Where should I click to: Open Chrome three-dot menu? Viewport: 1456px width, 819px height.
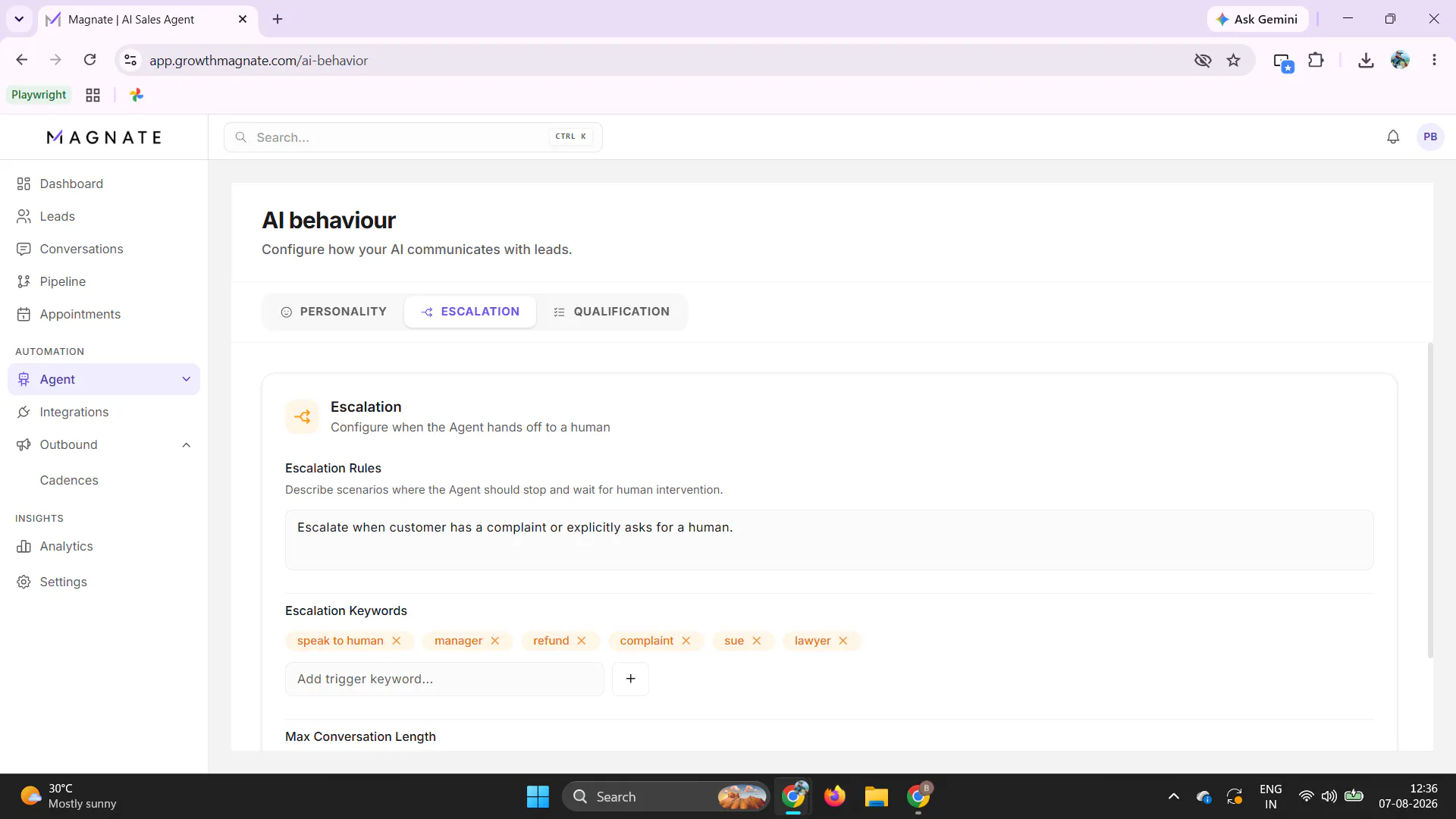click(x=1434, y=60)
